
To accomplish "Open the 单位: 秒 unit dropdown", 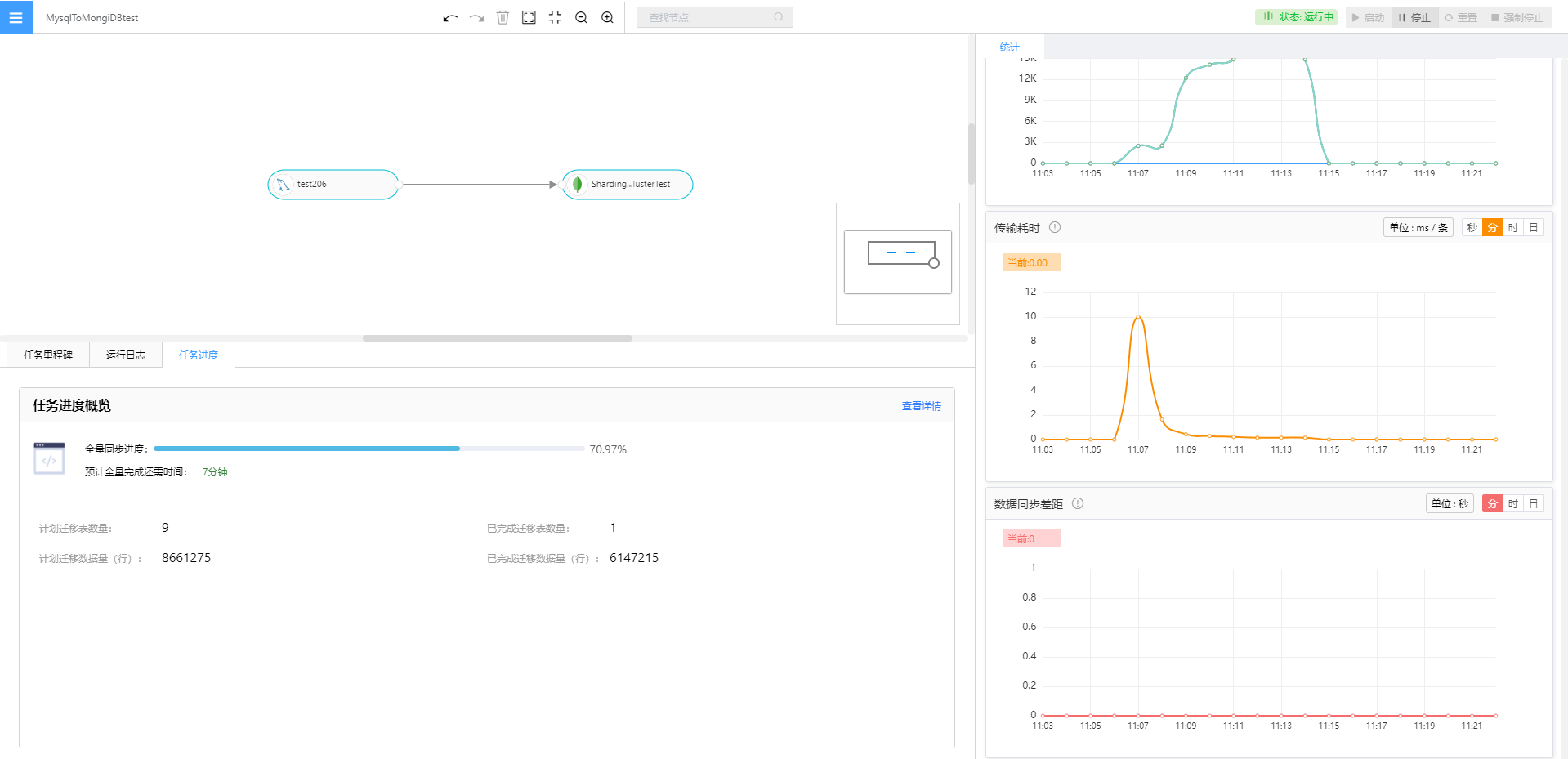I will click(x=1450, y=504).
